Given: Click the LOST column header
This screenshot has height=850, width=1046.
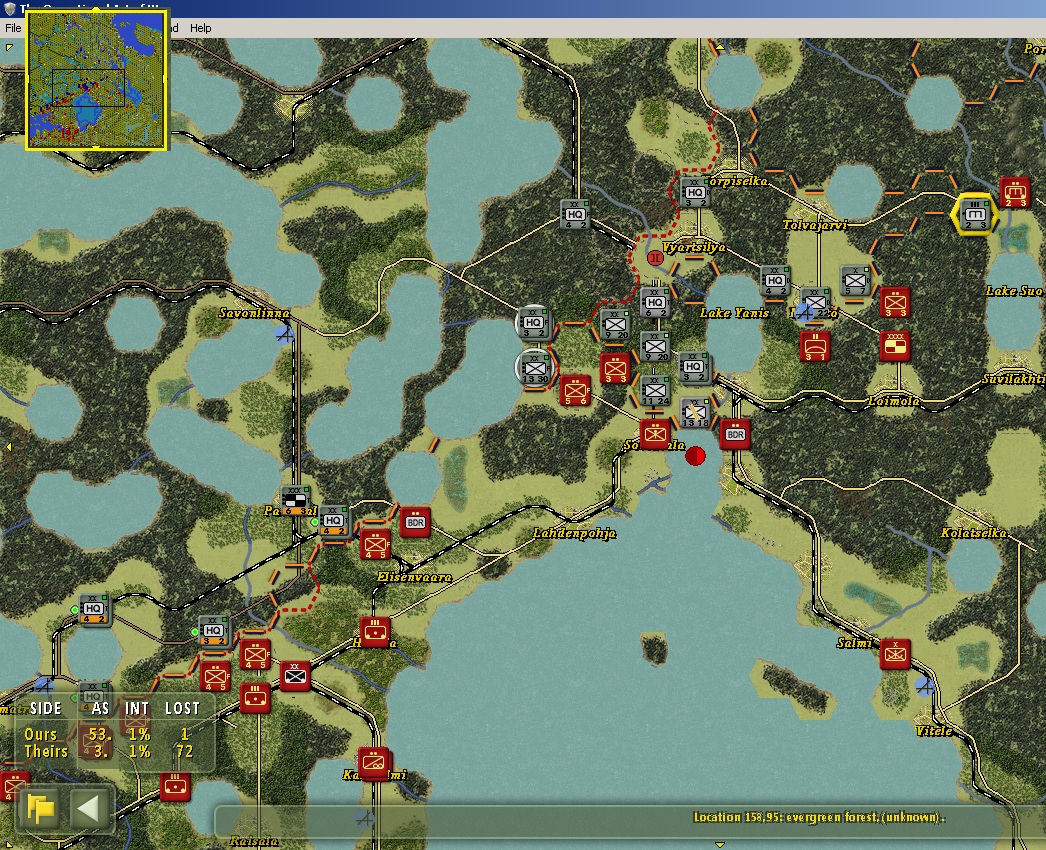Looking at the screenshot, I should [182, 709].
